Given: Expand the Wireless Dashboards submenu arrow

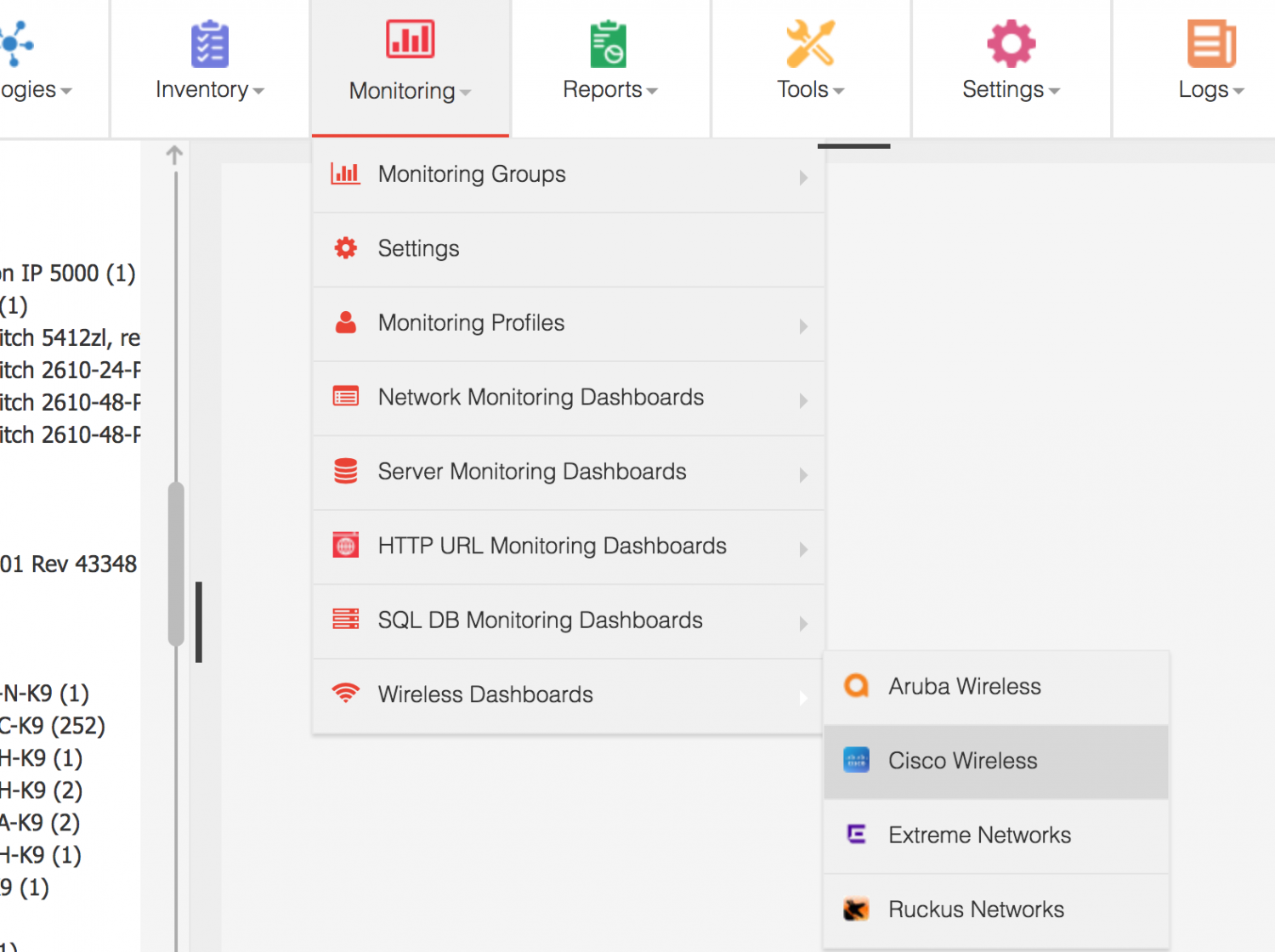Looking at the screenshot, I should (x=803, y=698).
